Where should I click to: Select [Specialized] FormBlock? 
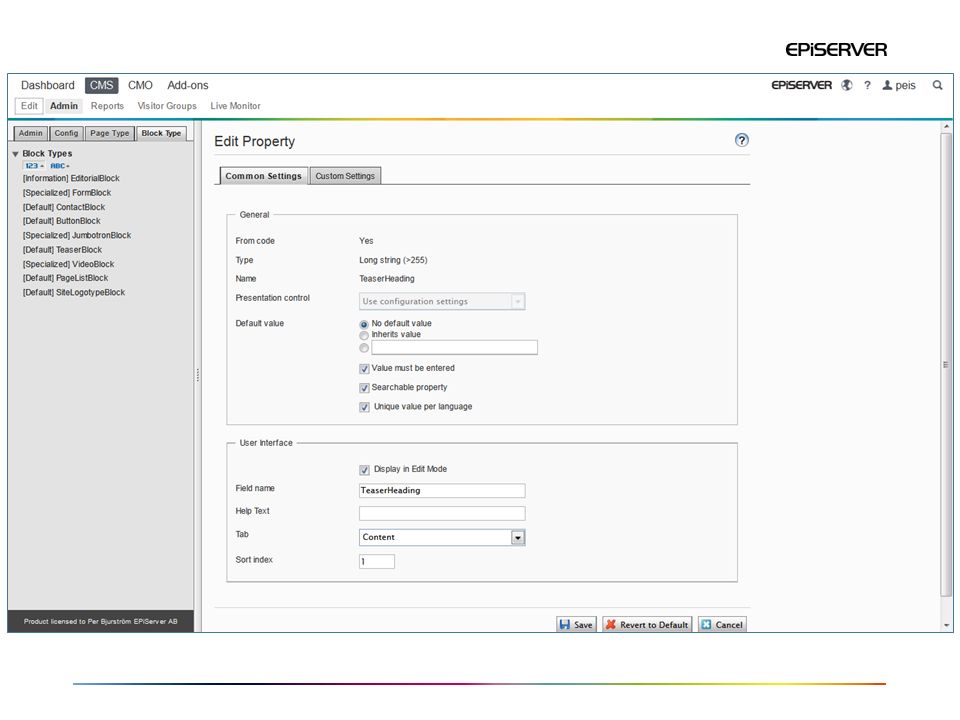point(67,193)
